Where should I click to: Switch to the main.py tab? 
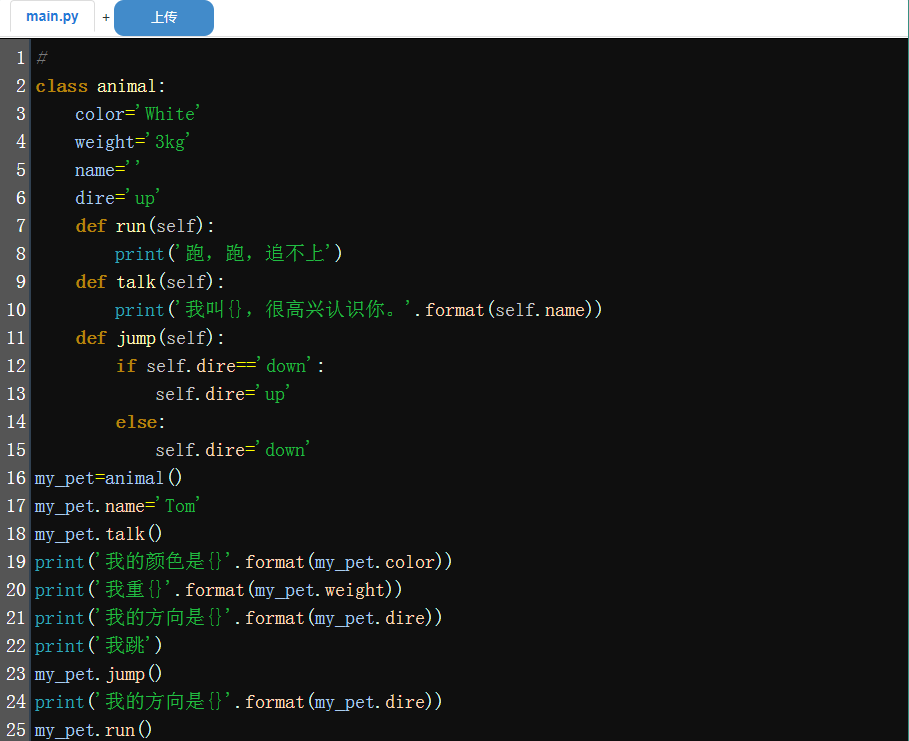pyautogui.click(x=52, y=17)
